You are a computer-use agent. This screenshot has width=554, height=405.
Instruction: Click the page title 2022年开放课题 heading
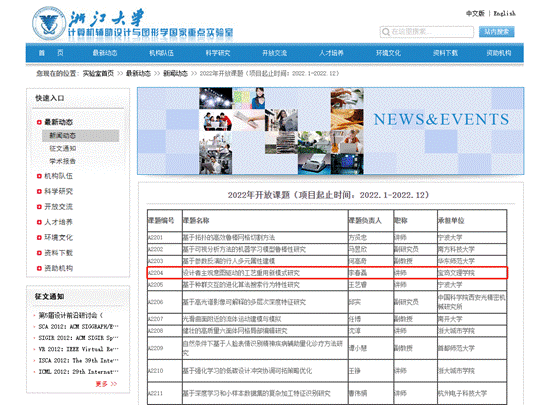tap(328, 195)
